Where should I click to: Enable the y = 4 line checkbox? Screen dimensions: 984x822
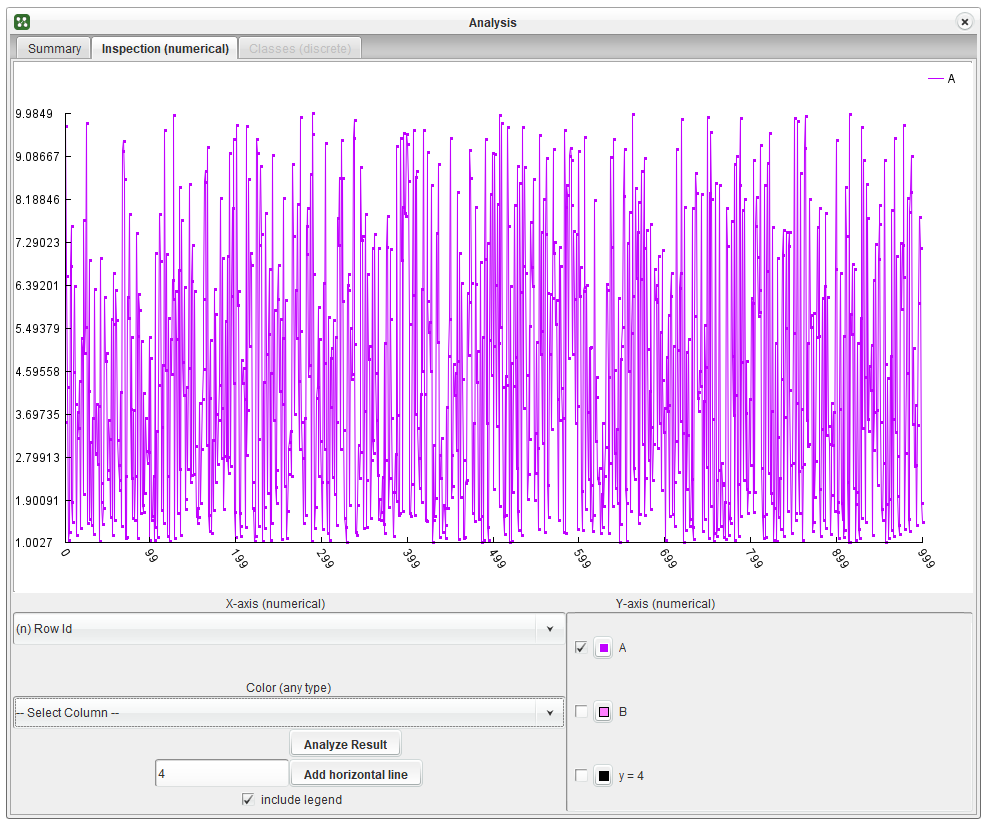pyautogui.click(x=581, y=776)
